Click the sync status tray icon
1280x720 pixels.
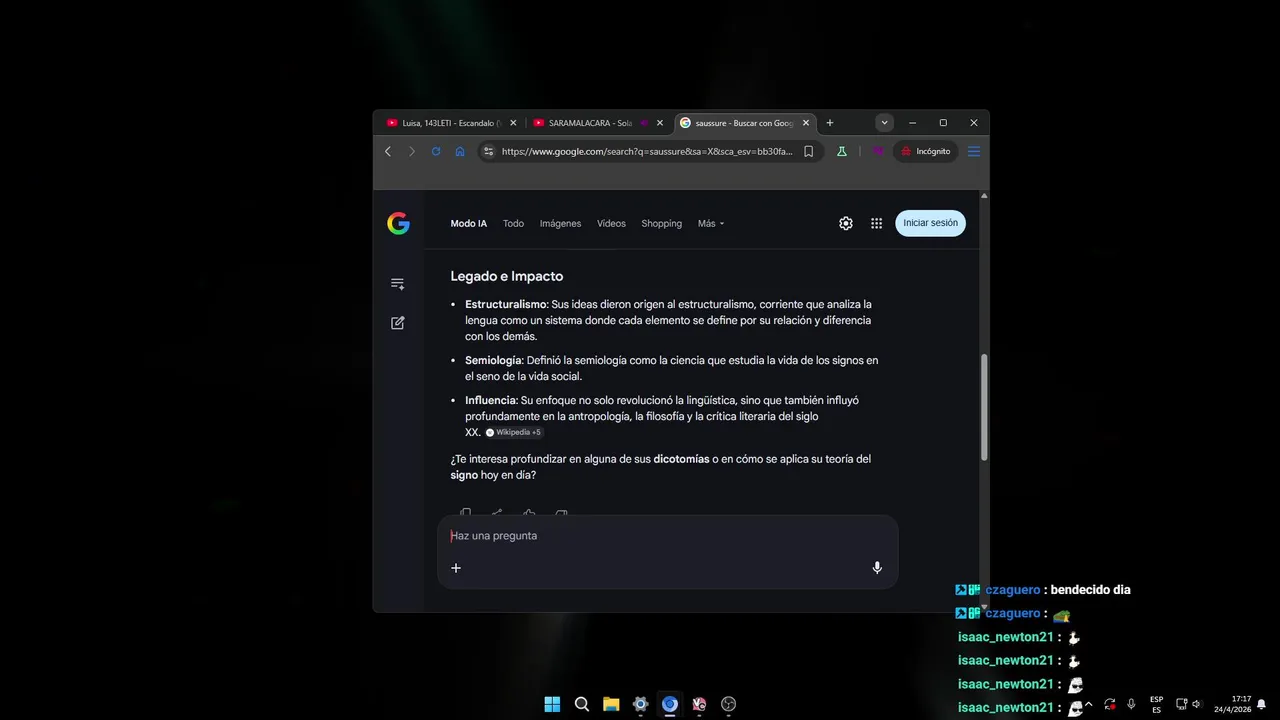[x=1109, y=704]
